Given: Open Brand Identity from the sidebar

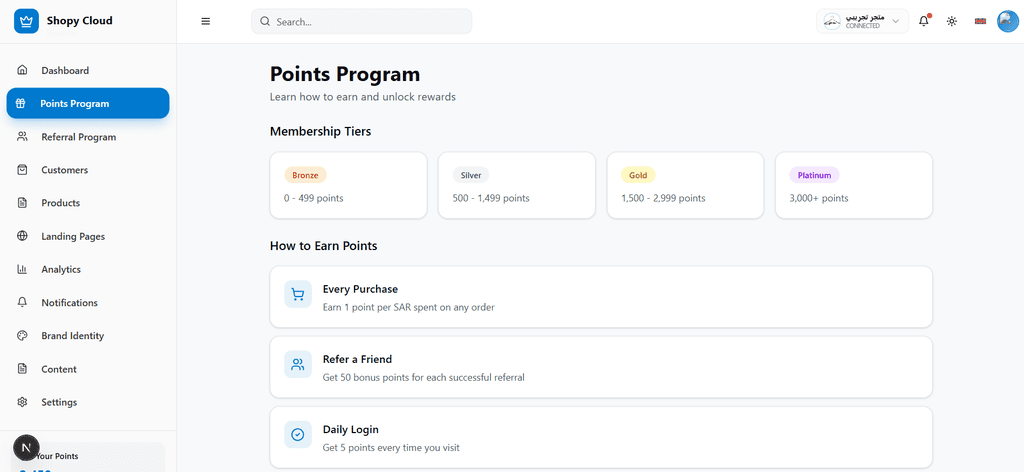Looking at the screenshot, I should click(x=72, y=336).
